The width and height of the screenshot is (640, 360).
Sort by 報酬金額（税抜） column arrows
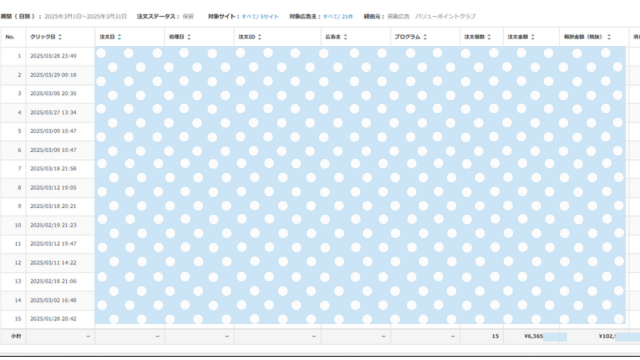tap(609, 37)
